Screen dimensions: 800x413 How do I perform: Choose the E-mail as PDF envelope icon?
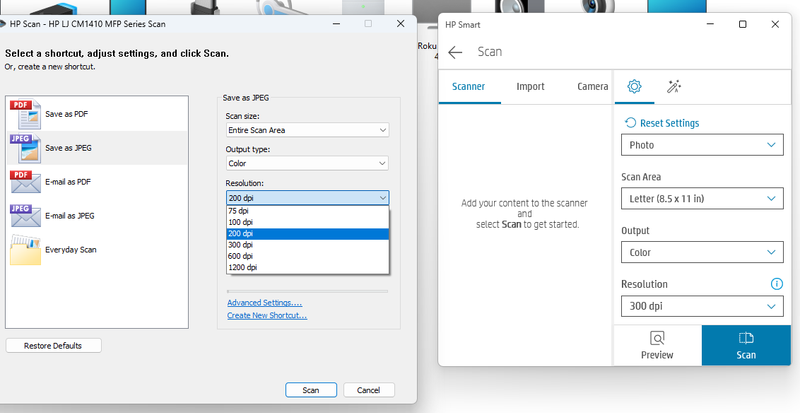point(25,182)
